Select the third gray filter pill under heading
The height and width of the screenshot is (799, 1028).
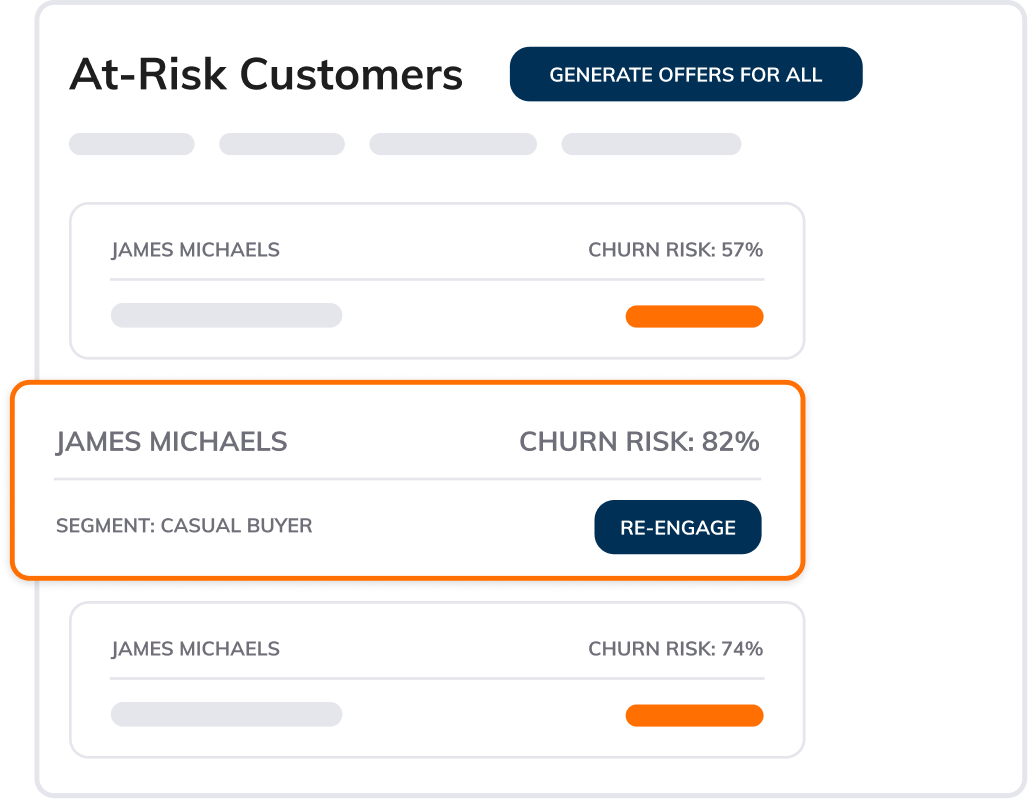pyautogui.click(x=452, y=144)
